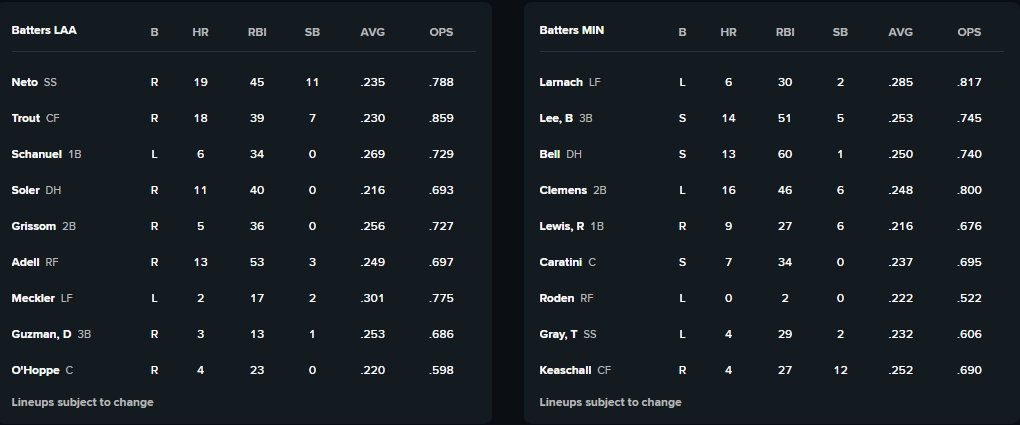Image resolution: width=1020 pixels, height=425 pixels.
Task: Open Adell's player page
Action: (x=26, y=262)
